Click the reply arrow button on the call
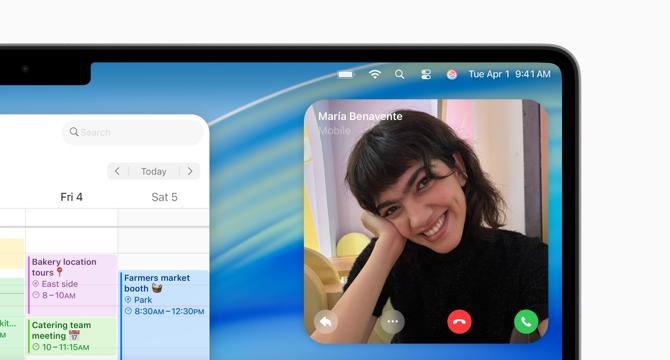Image resolution: width=670 pixels, height=360 pixels. click(x=326, y=322)
